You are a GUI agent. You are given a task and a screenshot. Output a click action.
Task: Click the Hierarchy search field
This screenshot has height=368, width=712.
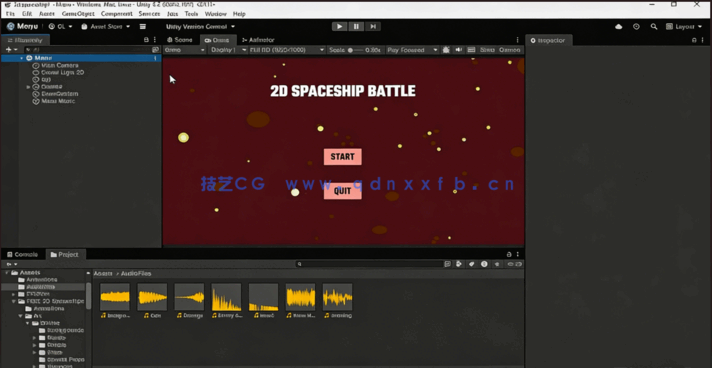pyautogui.click(x=87, y=50)
